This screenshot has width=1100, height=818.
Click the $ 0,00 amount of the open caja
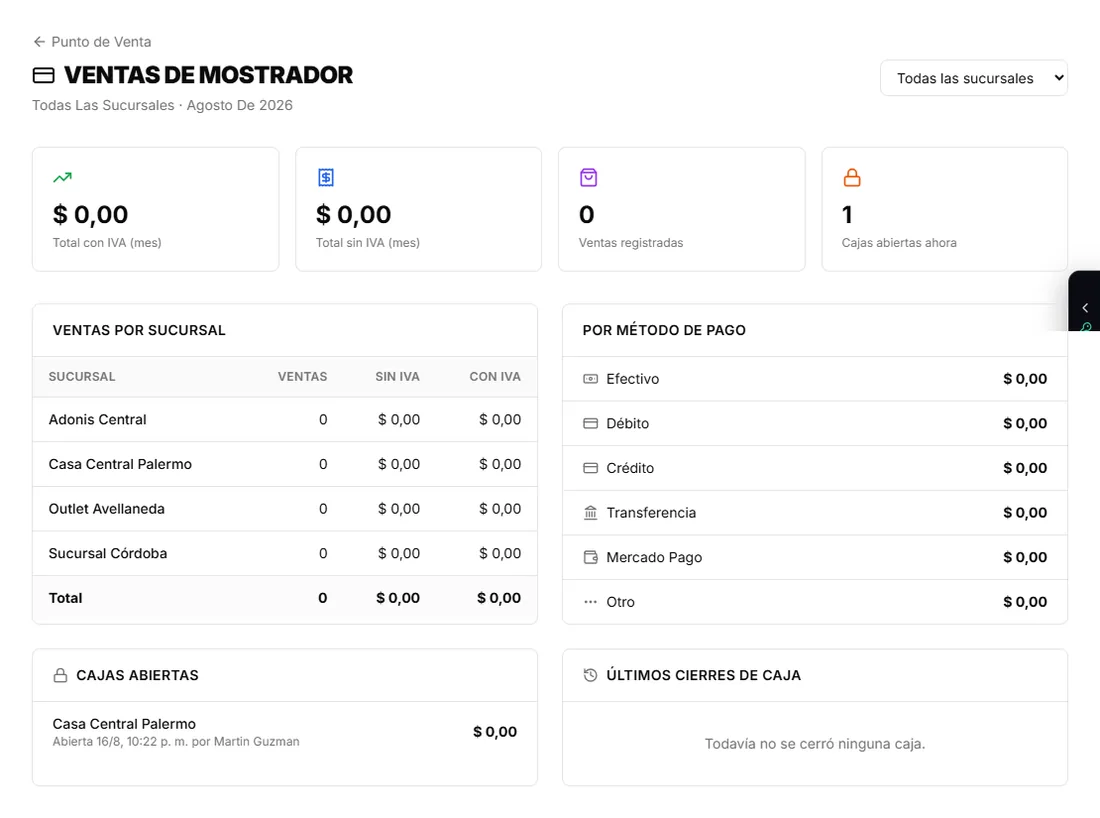coord(495,732)
